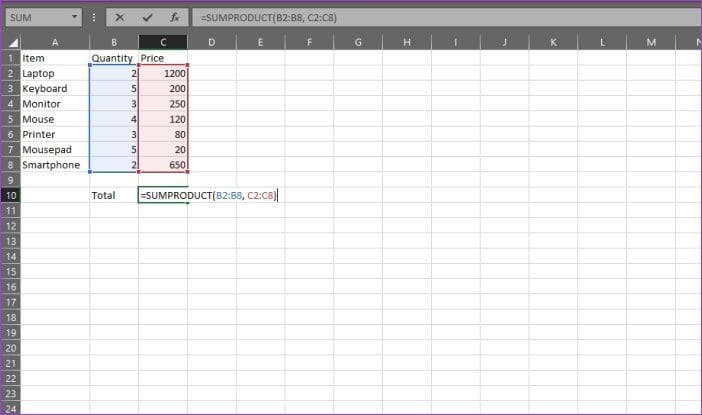Select column B header

pos(114,42)
